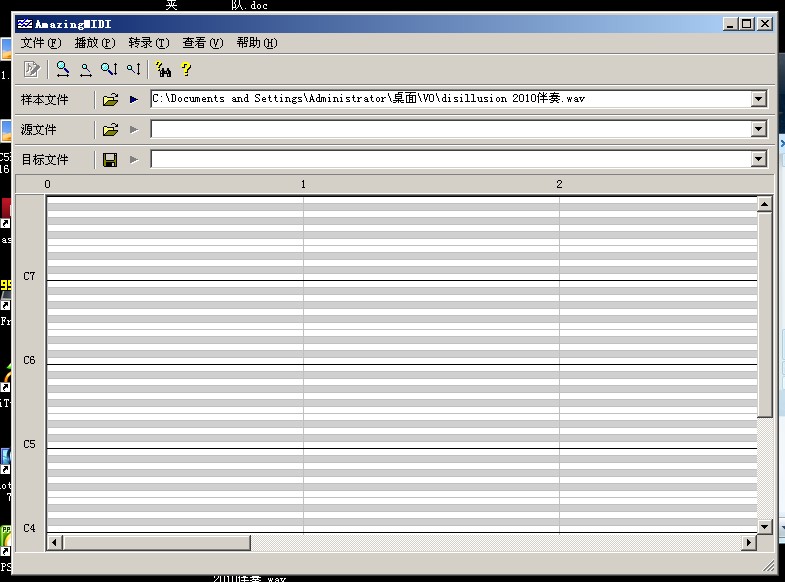Click the Transcribe toolbar icon
785x582 pixels.
pyautogui.click(x=32, y=69)
